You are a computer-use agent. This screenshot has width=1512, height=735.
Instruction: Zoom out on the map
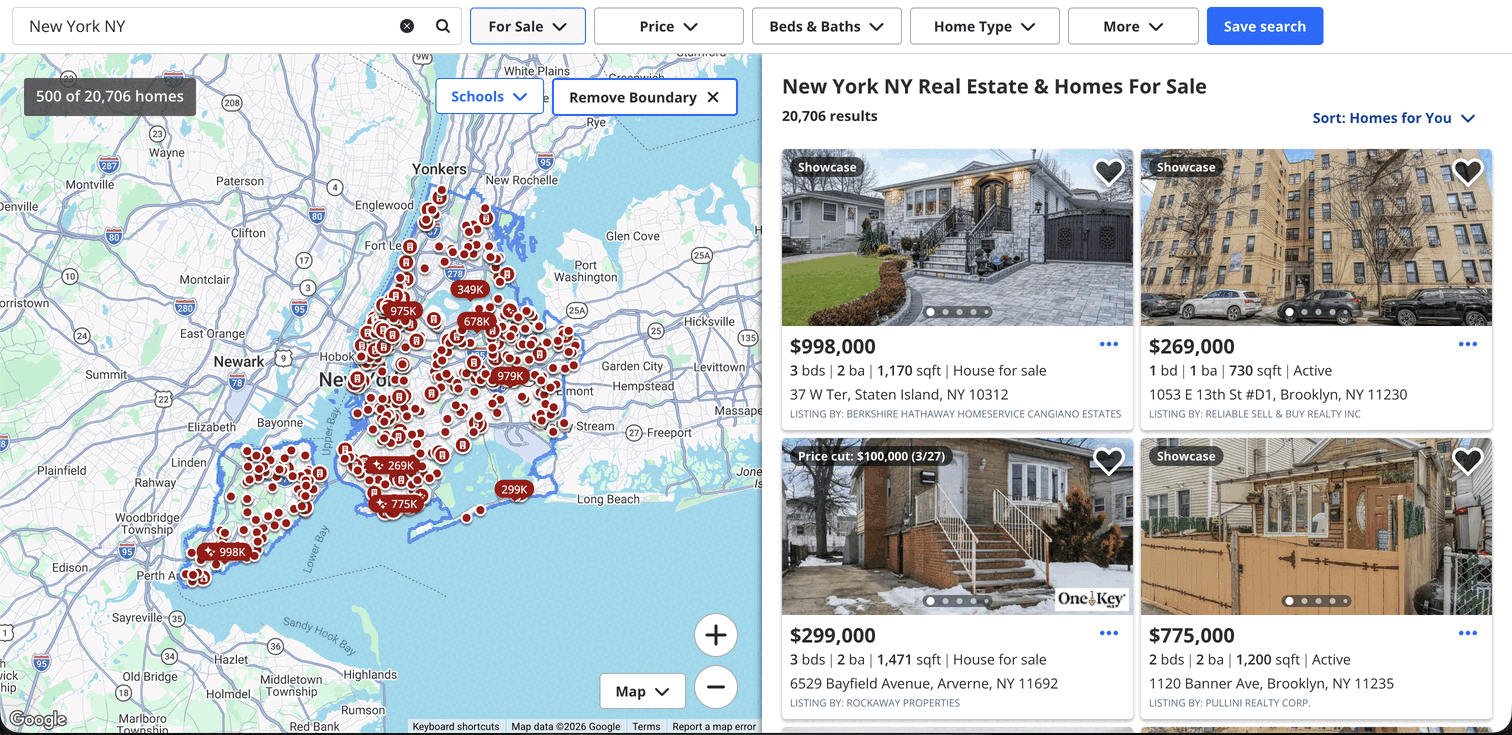pos(715,687)
